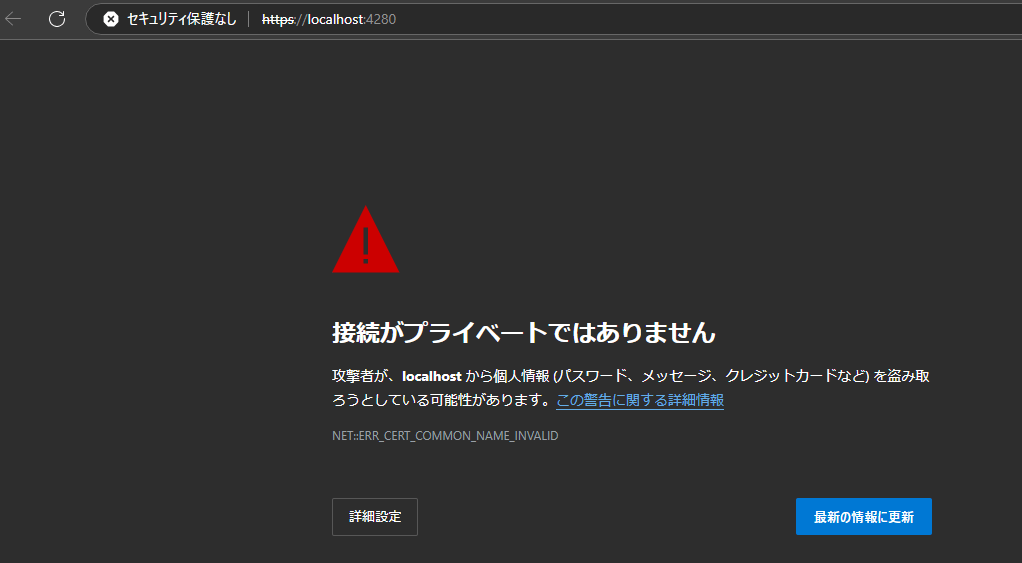This screenshot has width=1022, height=563.
Task: Click the browser back arrow
Action: click(13, 19)
